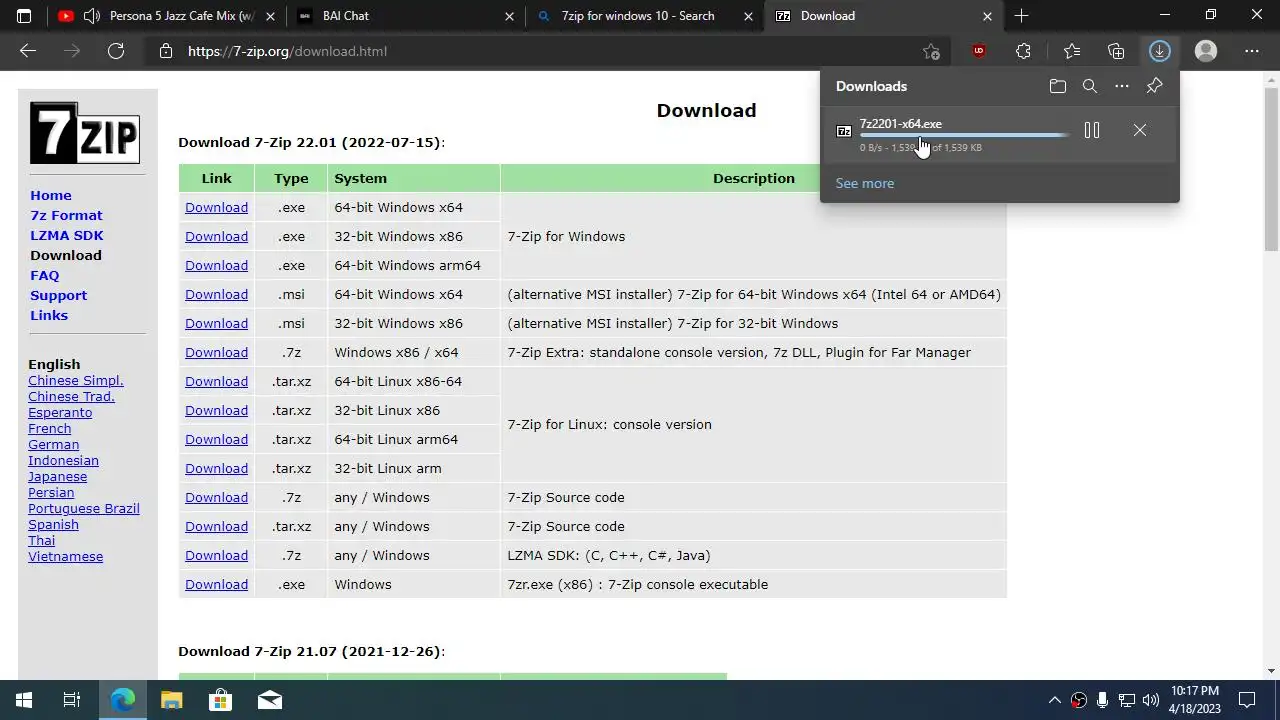The height and width of the screenshot is (720, 1280).
Task: Cancel the 7z2201-x64.exe download
Action: pyautogui.click(x=1140, y=130)
